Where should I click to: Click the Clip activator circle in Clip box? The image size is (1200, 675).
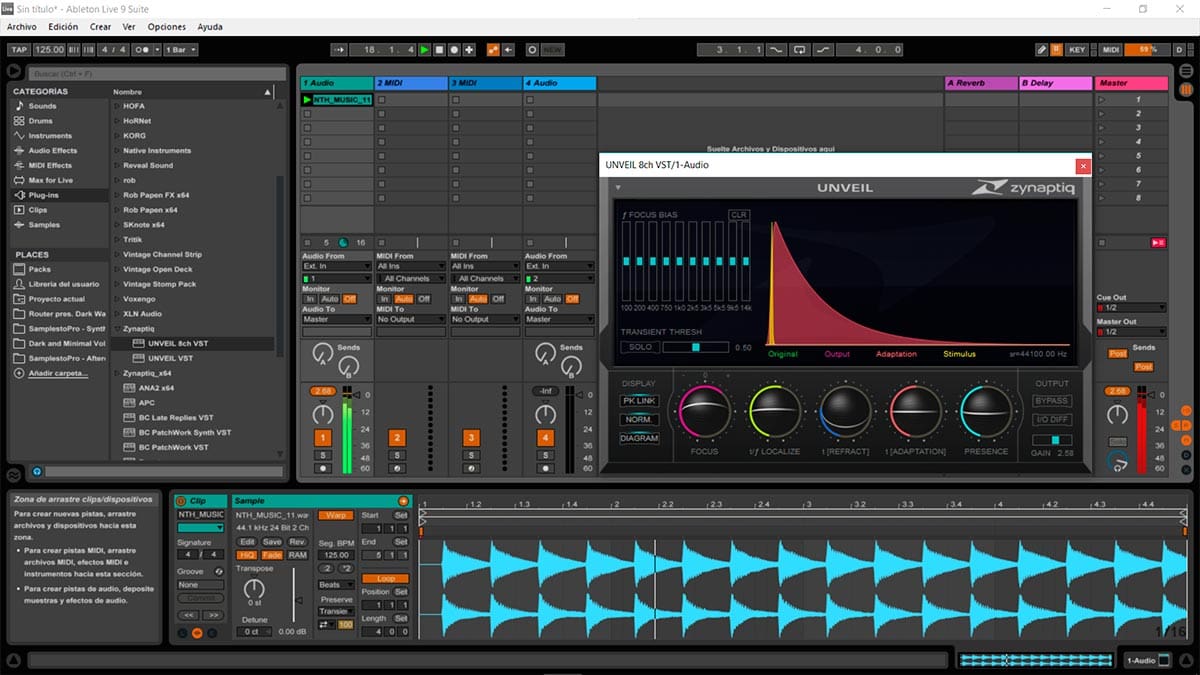179,501
